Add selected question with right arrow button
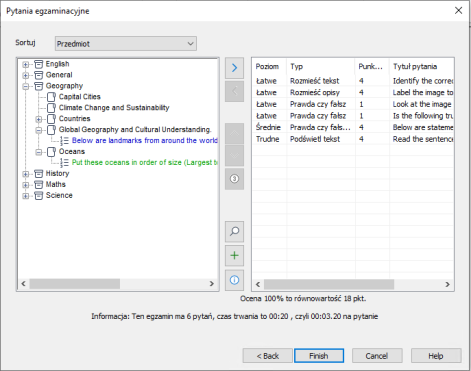 coord(234,68)
